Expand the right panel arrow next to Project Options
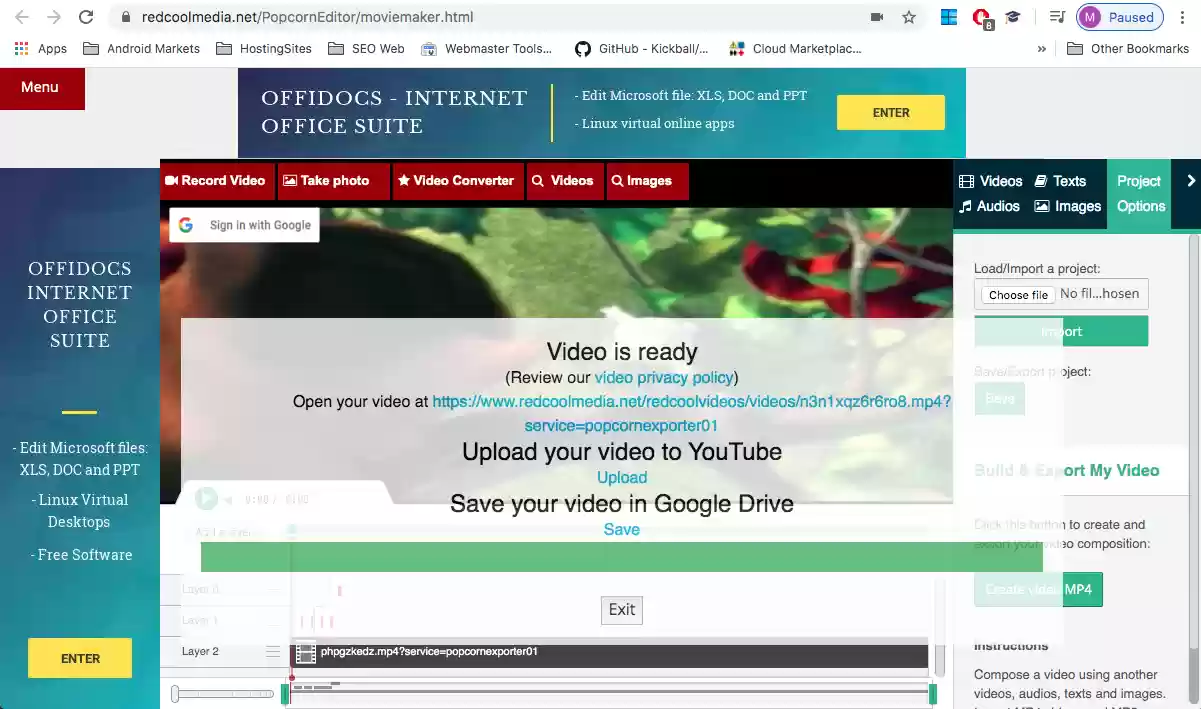The image size is (1201, 709). 1191,181
